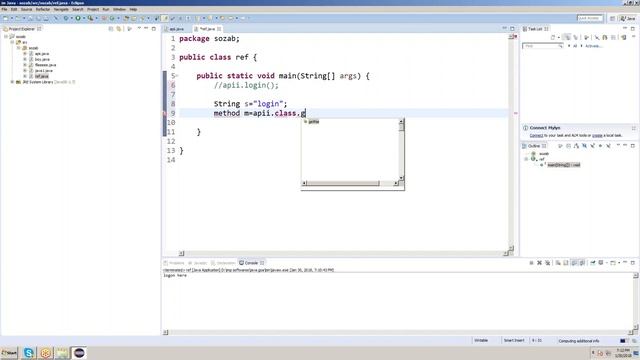Open the Window menu
640x360 pixels.
click(119, 9)
